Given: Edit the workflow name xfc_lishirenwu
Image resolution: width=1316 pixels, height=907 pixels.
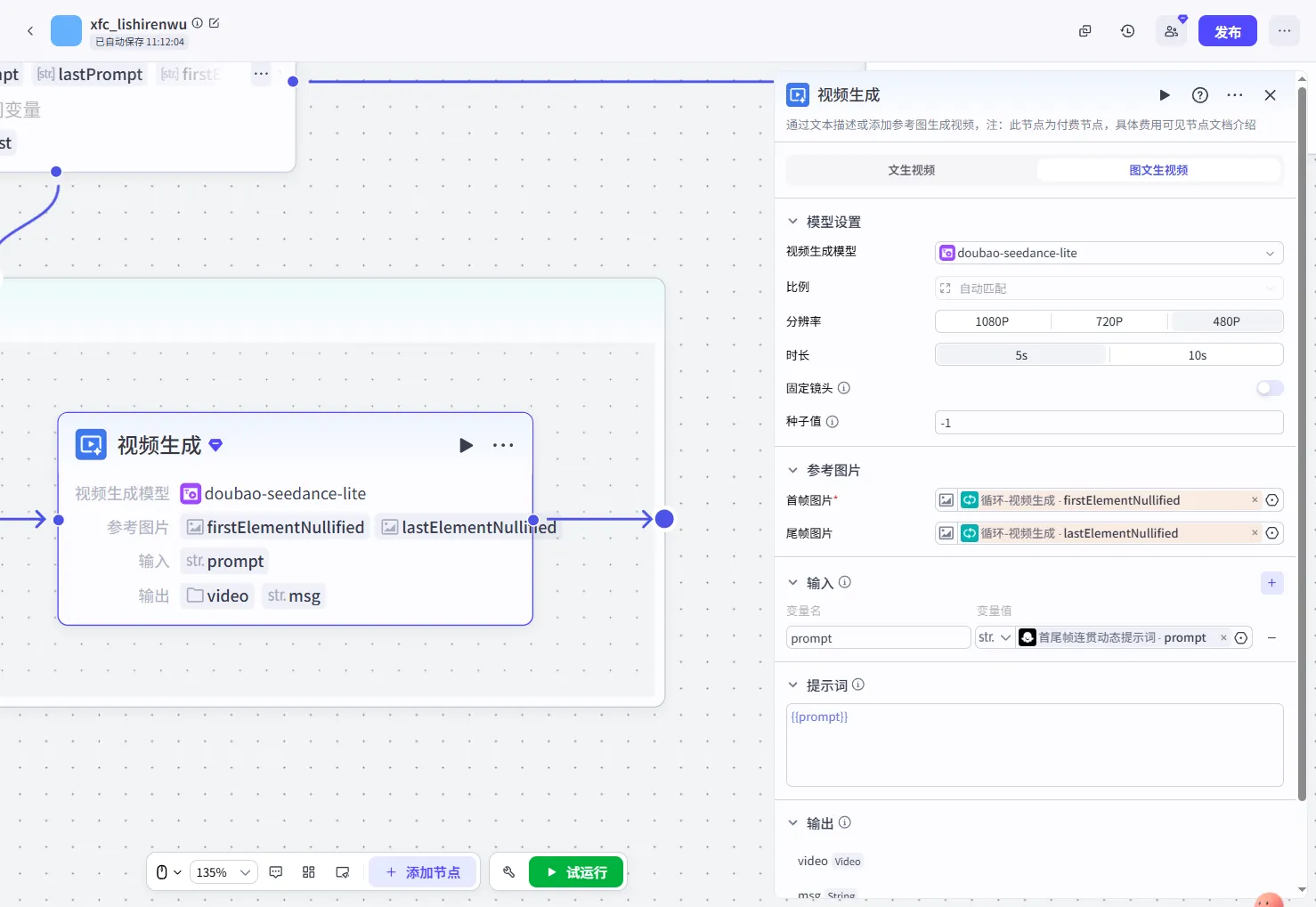Looking at the screenshot, I should (214, 23).
